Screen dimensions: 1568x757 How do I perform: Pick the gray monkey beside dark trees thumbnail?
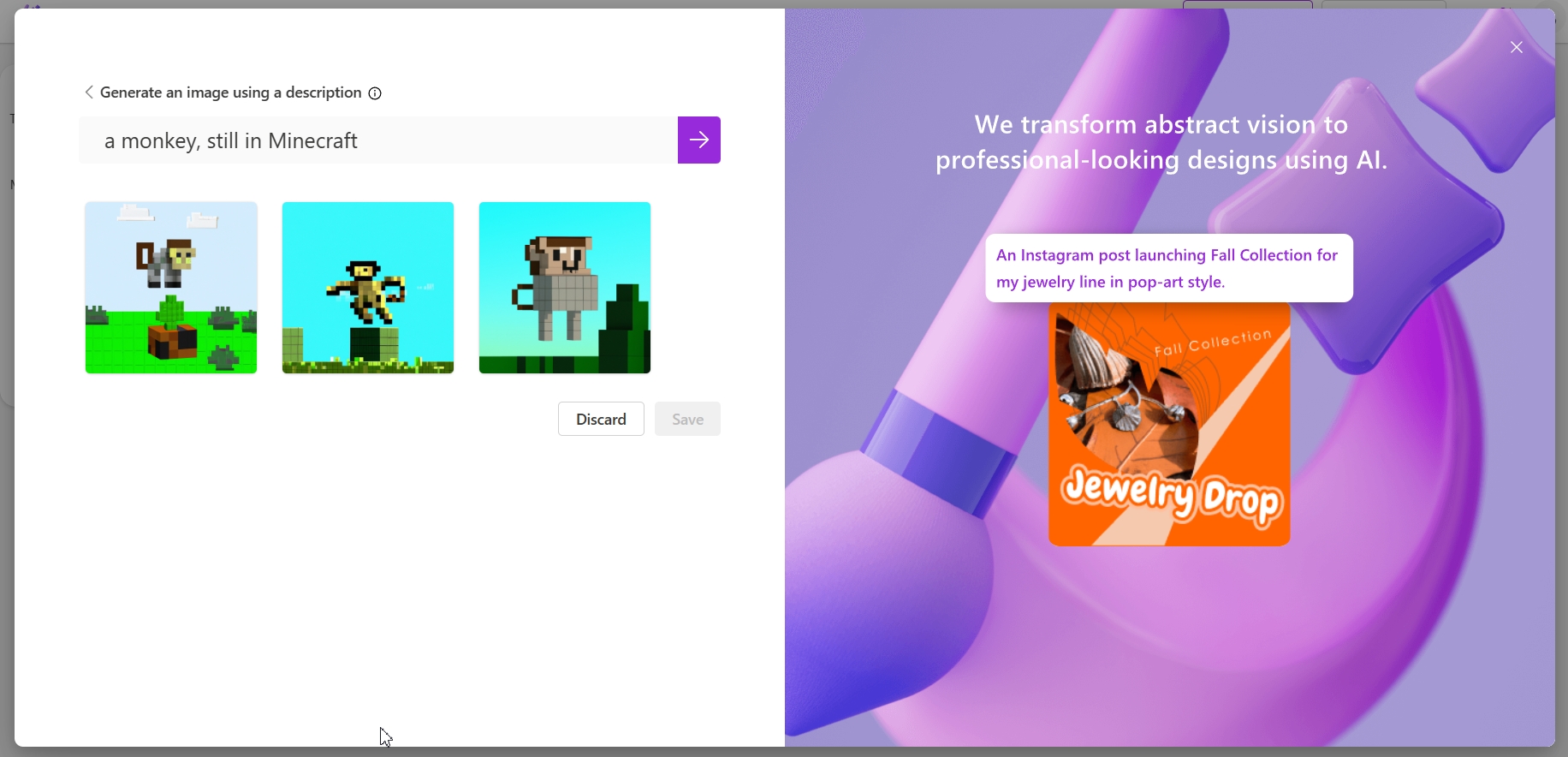click(565, 288)
